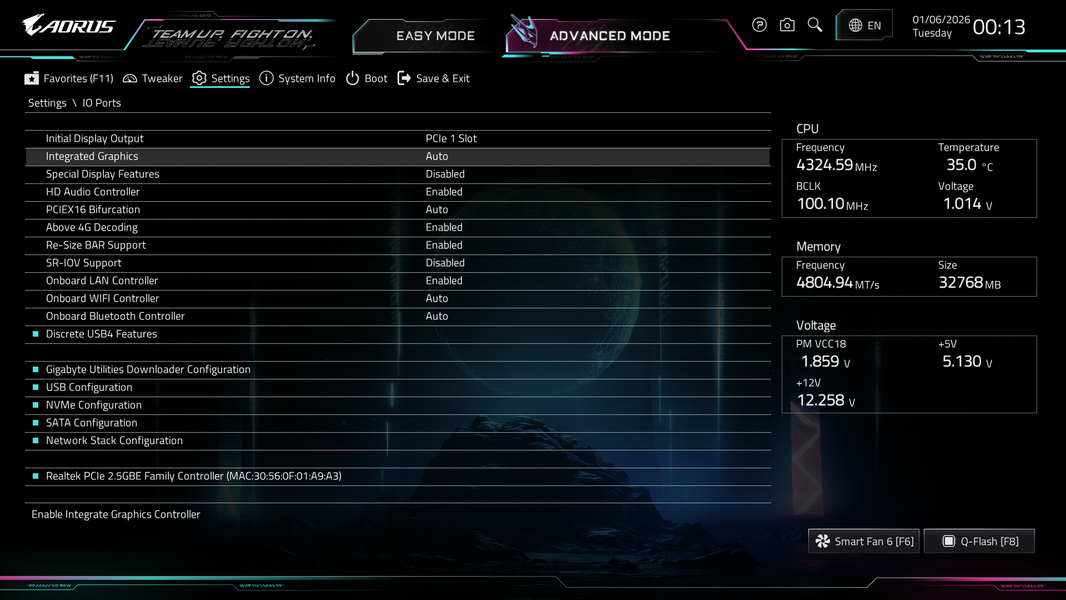Image resolution: width=1066 pixels, height=600 pixels.
Task: Click the AORUS logo
Action: click(68, 26)
